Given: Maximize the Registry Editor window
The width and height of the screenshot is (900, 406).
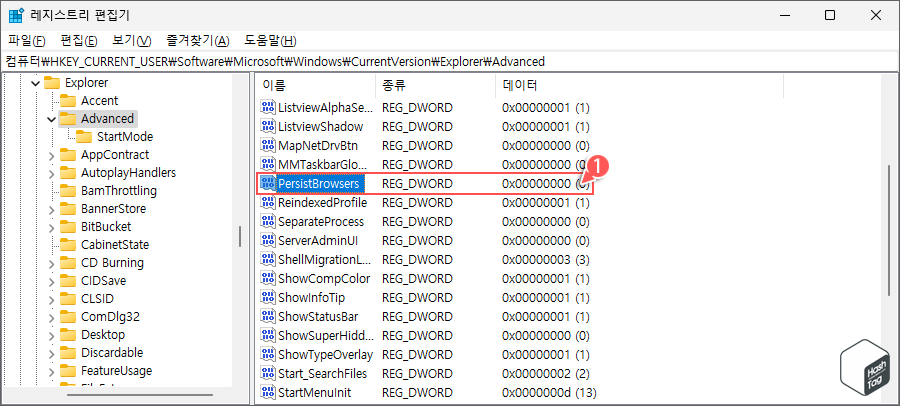Looking at the screenshot, I should coord(830,16).
